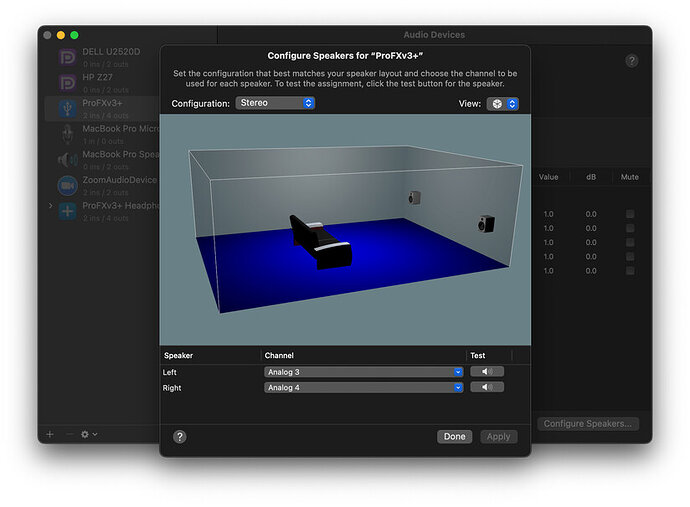This screenshot has width=690, height=507.
Task: Click the right speaker in room view
Action: [x=486, y=224]
